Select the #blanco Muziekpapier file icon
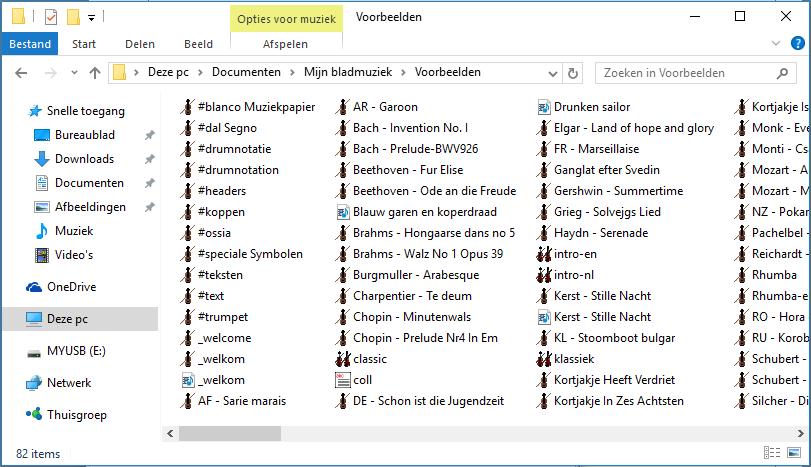 point(187,107)
